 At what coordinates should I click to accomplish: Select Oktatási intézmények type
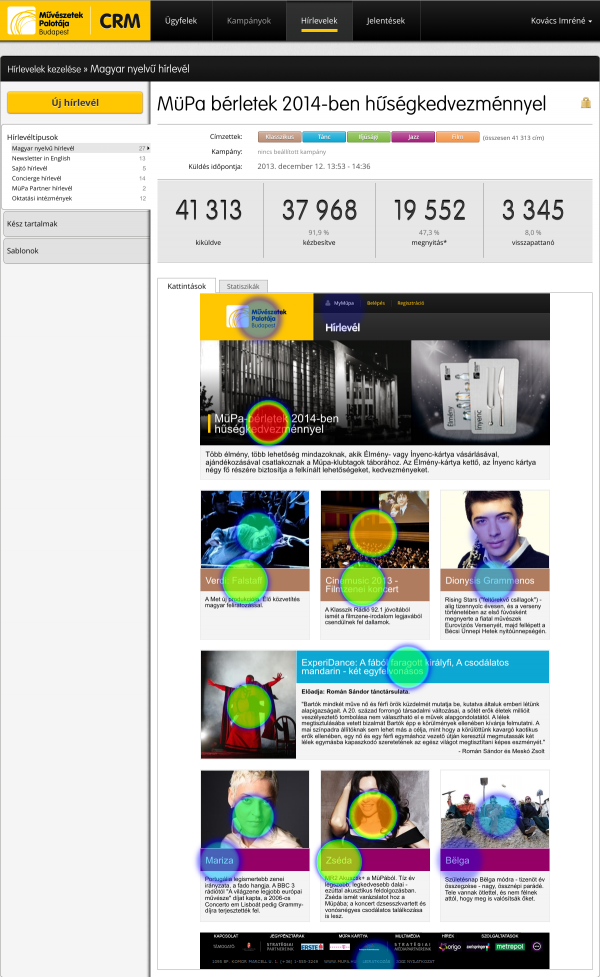pyautogui.click(x=42, y=198)
